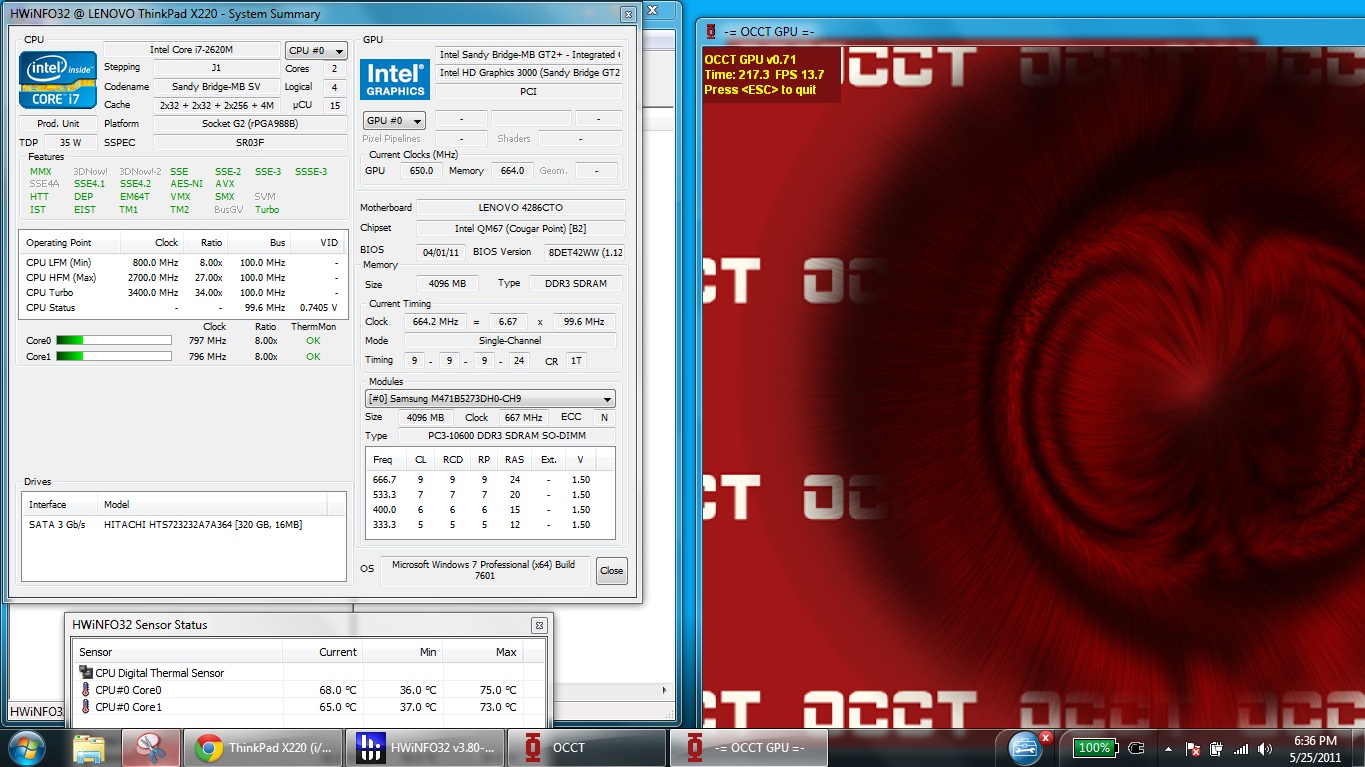The height and width of the screenshot is (767, 1365).
Task: Close the HWiNFO32 Sensor Status window
Action: (x=539, y=626)
